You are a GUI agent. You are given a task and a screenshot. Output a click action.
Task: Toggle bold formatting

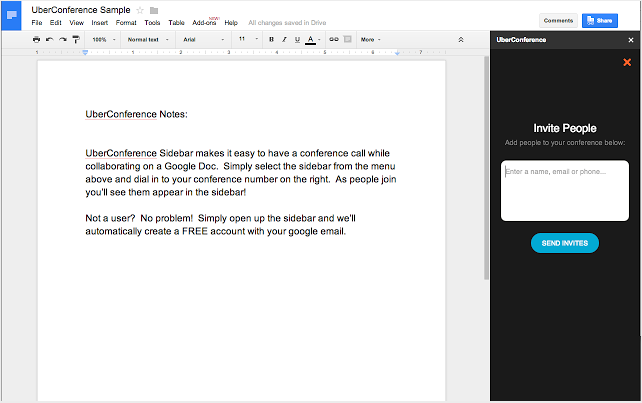point(271,39)
